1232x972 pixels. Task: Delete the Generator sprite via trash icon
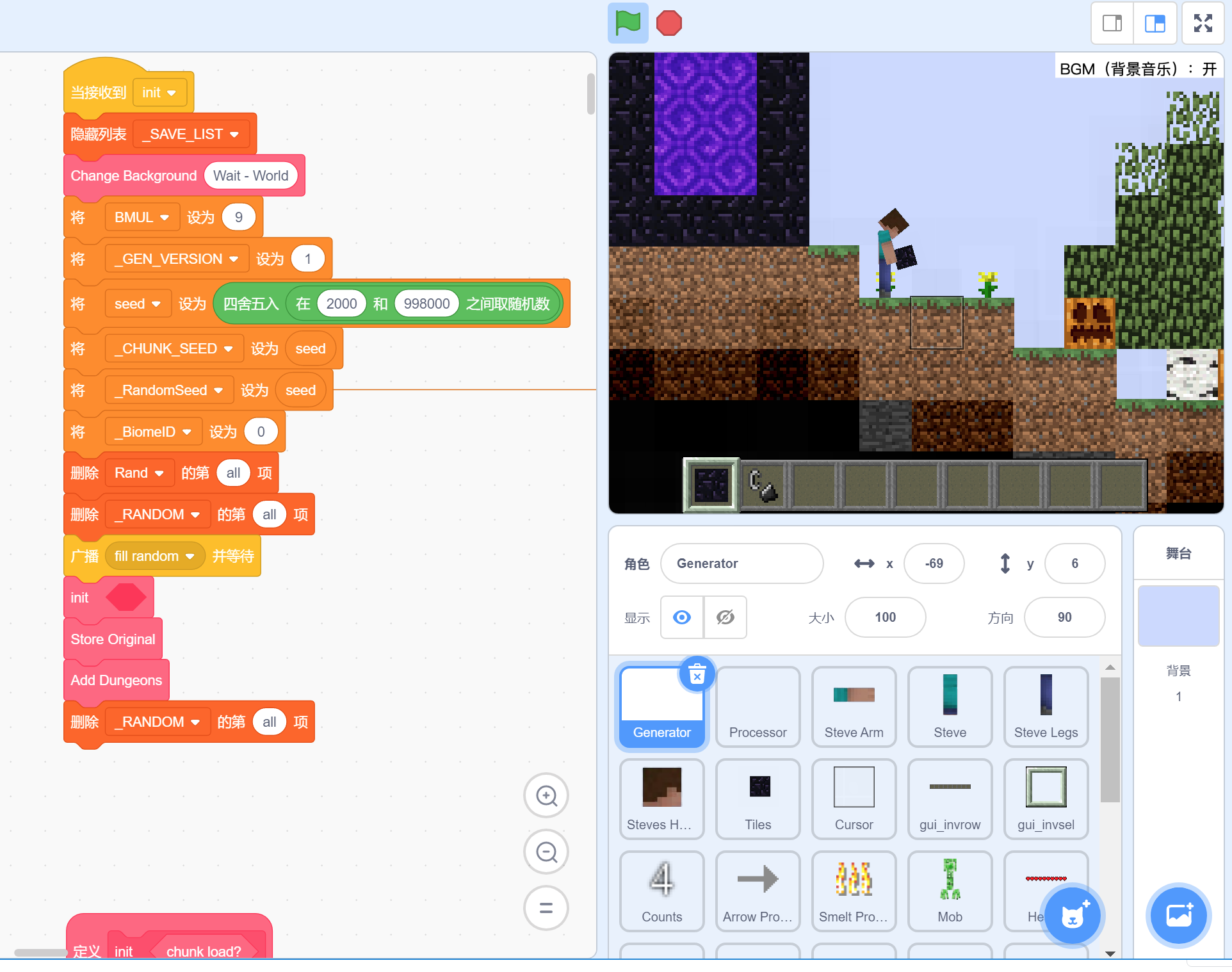pyautogui.click(x=697, y=674)
